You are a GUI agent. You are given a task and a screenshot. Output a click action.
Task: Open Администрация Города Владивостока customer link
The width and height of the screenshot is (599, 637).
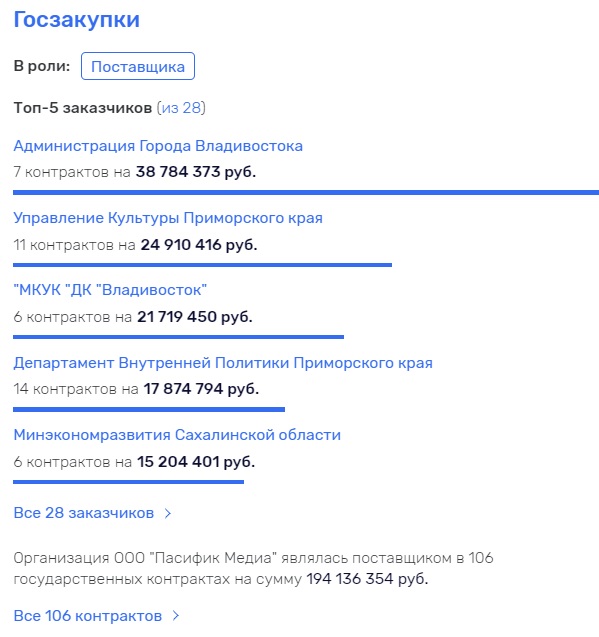coord(158,146)
